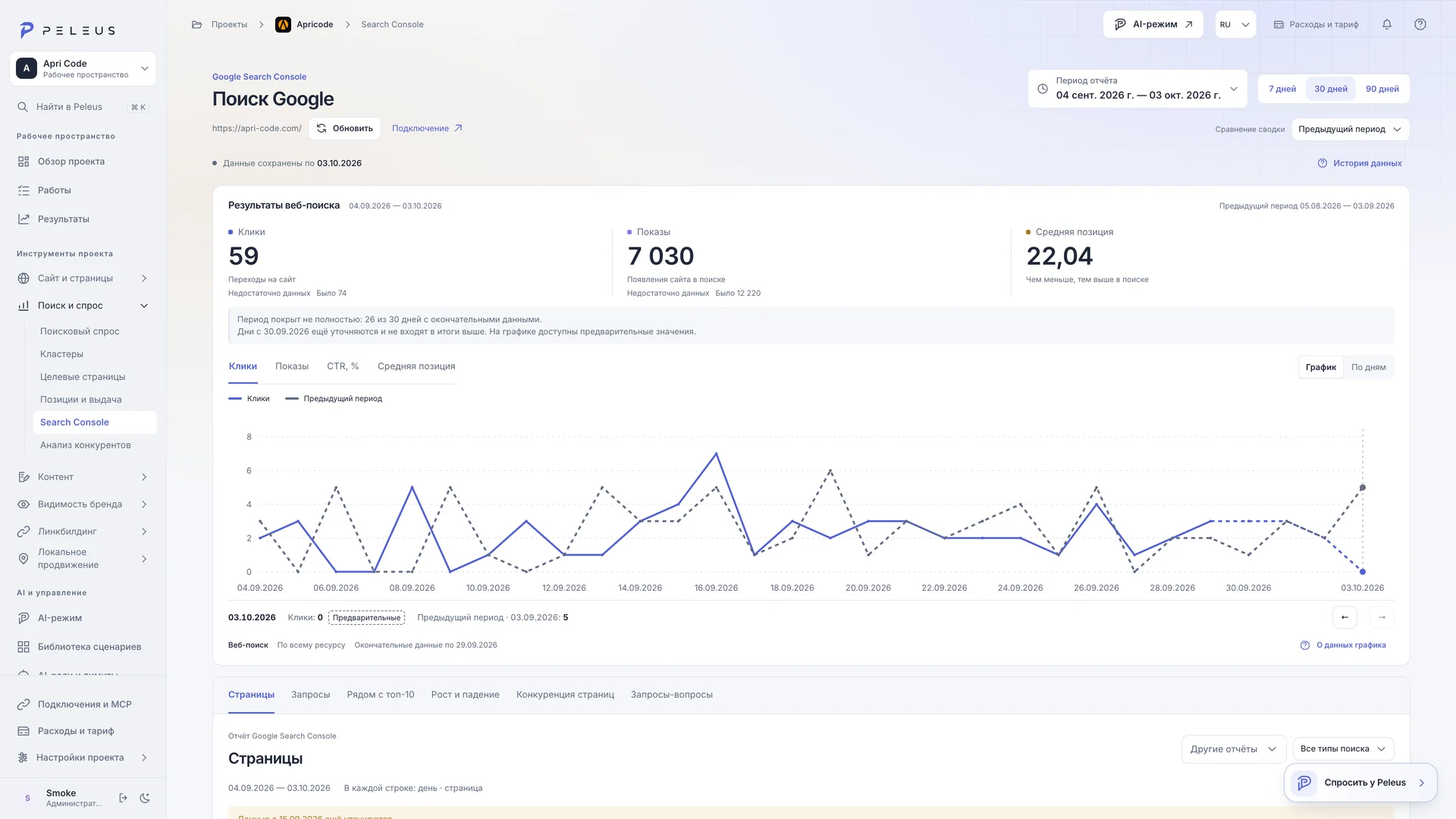Switch to the CTR, % chart tab
Screen dimensions: 1456x819
[343, 366]
